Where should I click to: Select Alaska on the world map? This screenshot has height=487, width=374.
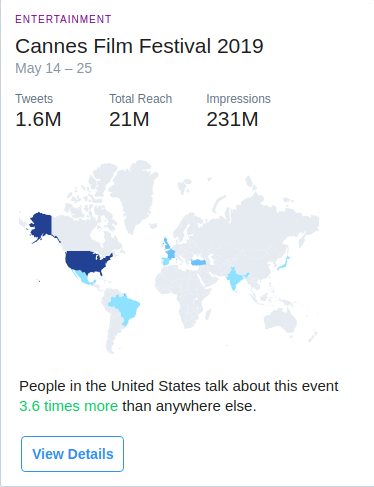click(x=42, y=226)
